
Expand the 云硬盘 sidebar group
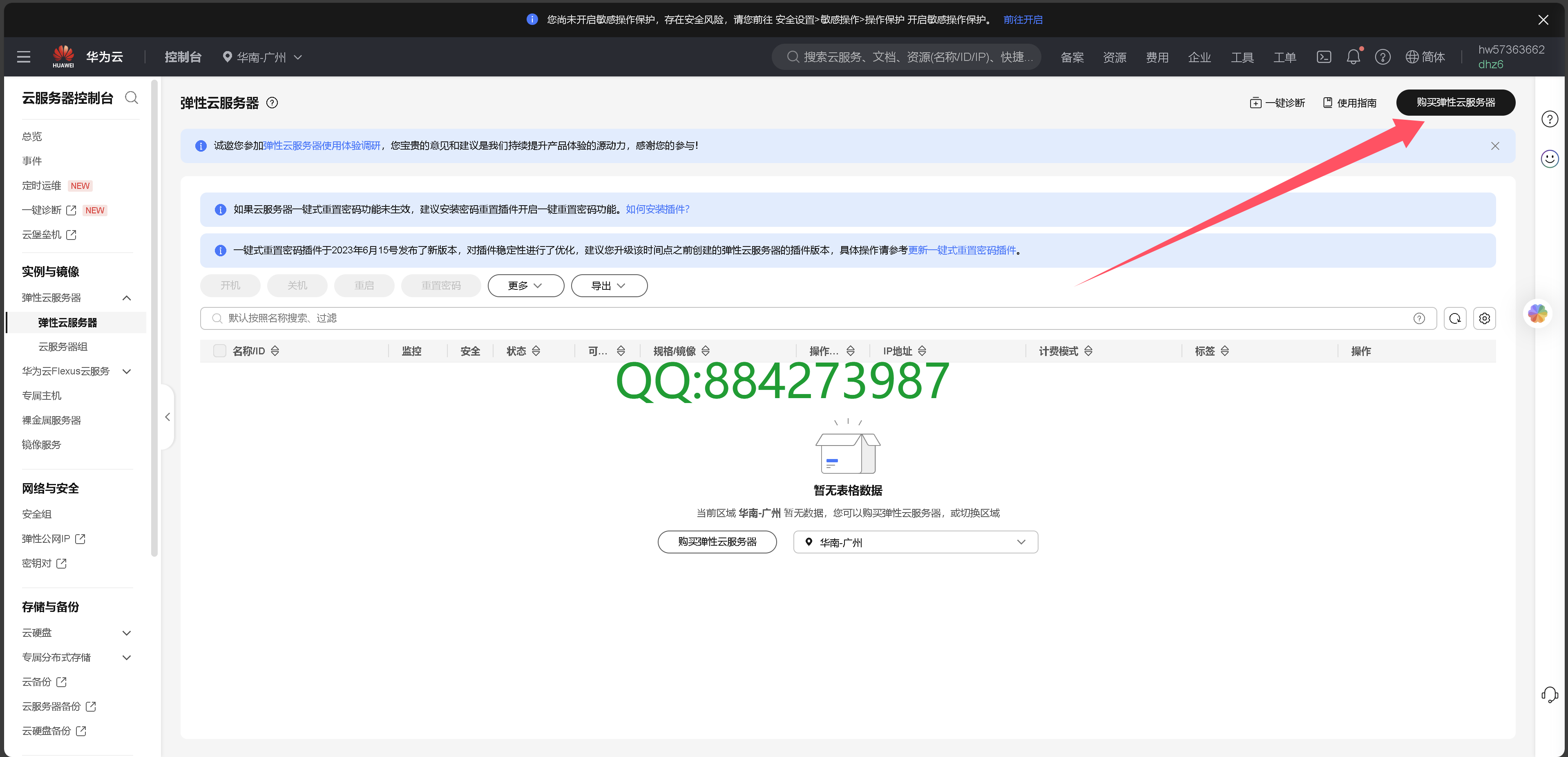point(127,634)
